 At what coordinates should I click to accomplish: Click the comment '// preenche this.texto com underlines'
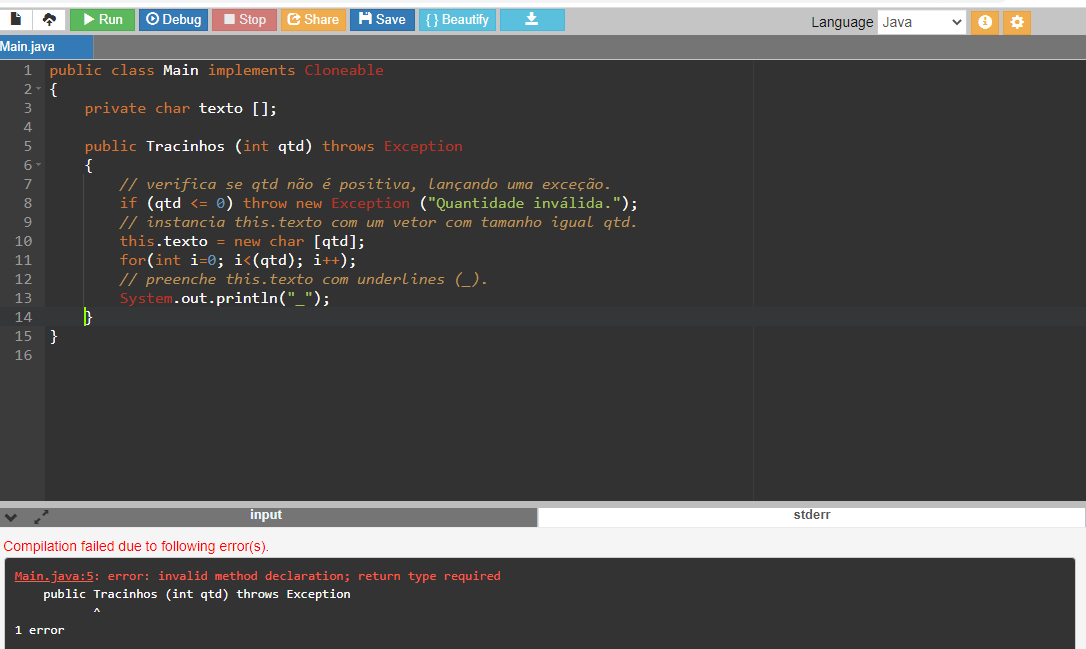[x=303, y=279]
